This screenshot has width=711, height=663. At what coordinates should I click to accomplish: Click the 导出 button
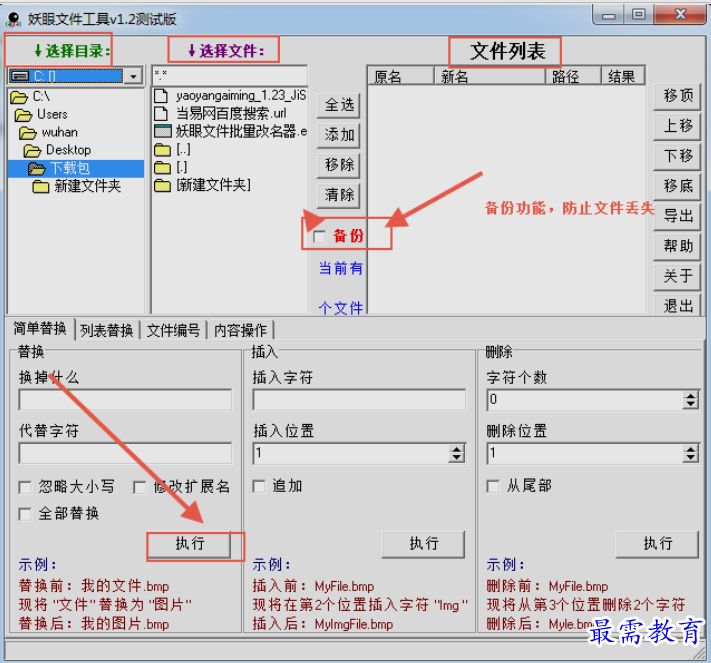click(x=677, y=216)
